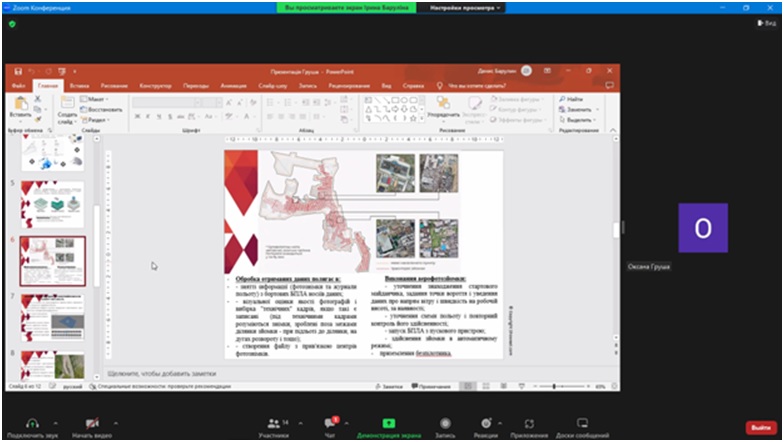Switch to the Animations (Анимация) tab
Screen dimensions: 784x442
pos(234,86)
